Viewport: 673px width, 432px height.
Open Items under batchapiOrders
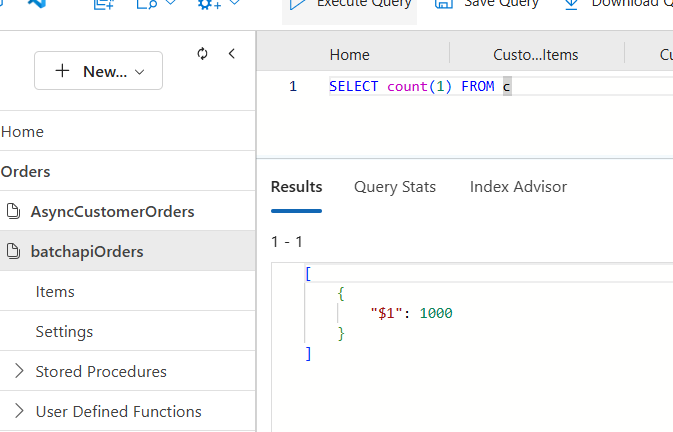[x=127, y=291]
